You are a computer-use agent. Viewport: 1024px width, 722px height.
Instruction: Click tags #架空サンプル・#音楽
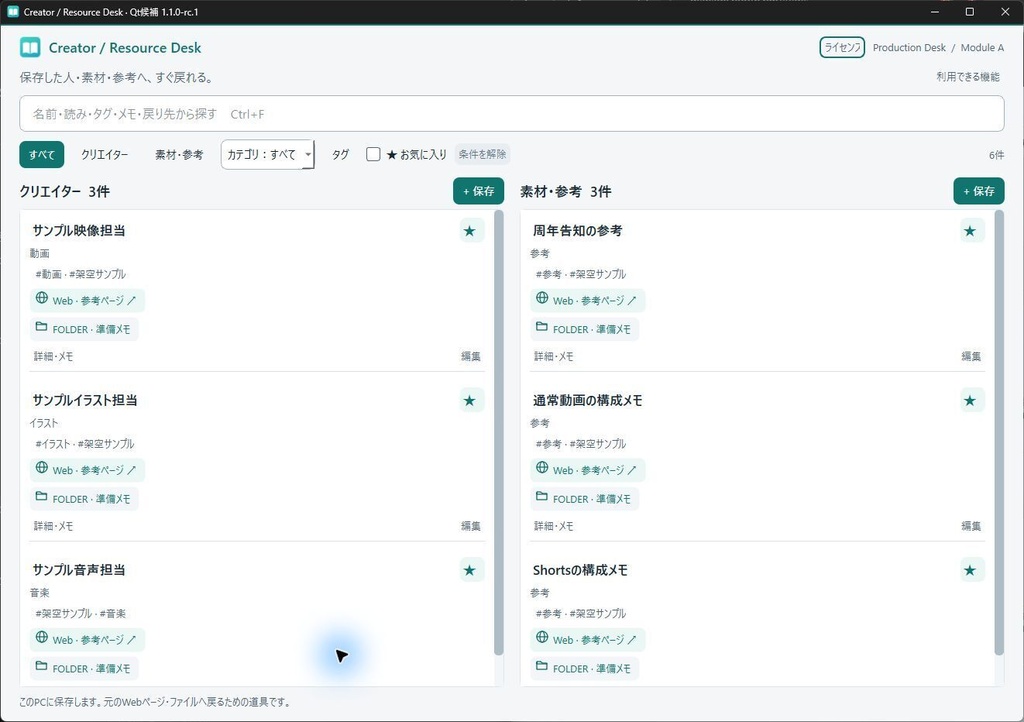(x=80, y=614)
